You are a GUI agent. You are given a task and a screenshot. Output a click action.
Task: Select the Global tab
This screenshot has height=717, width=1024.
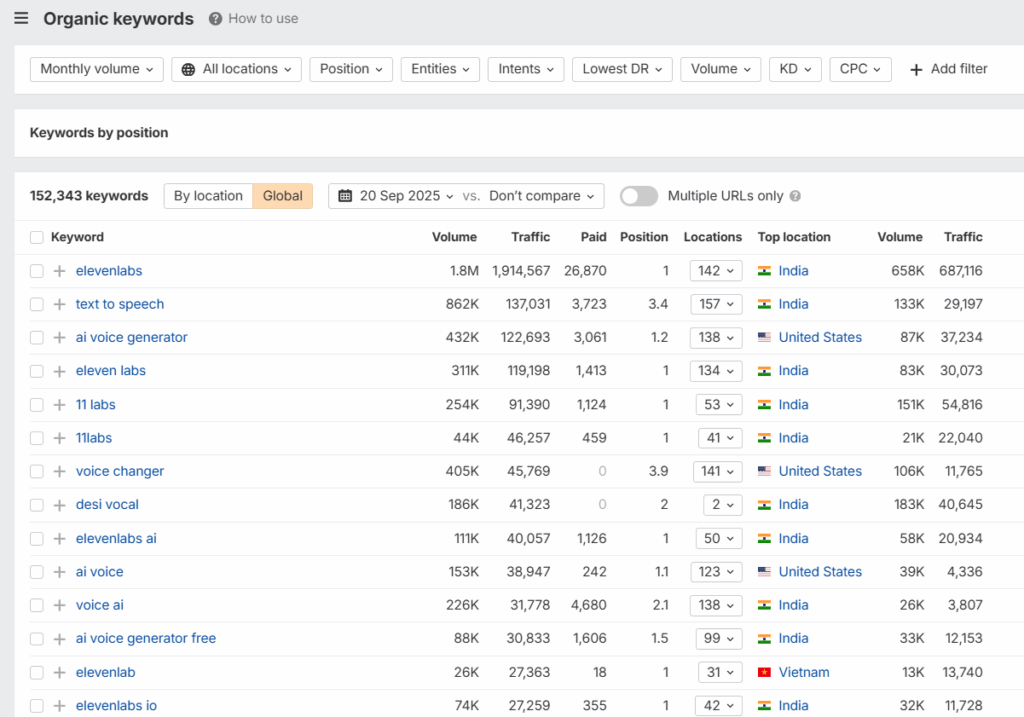[x=283, y=196]
